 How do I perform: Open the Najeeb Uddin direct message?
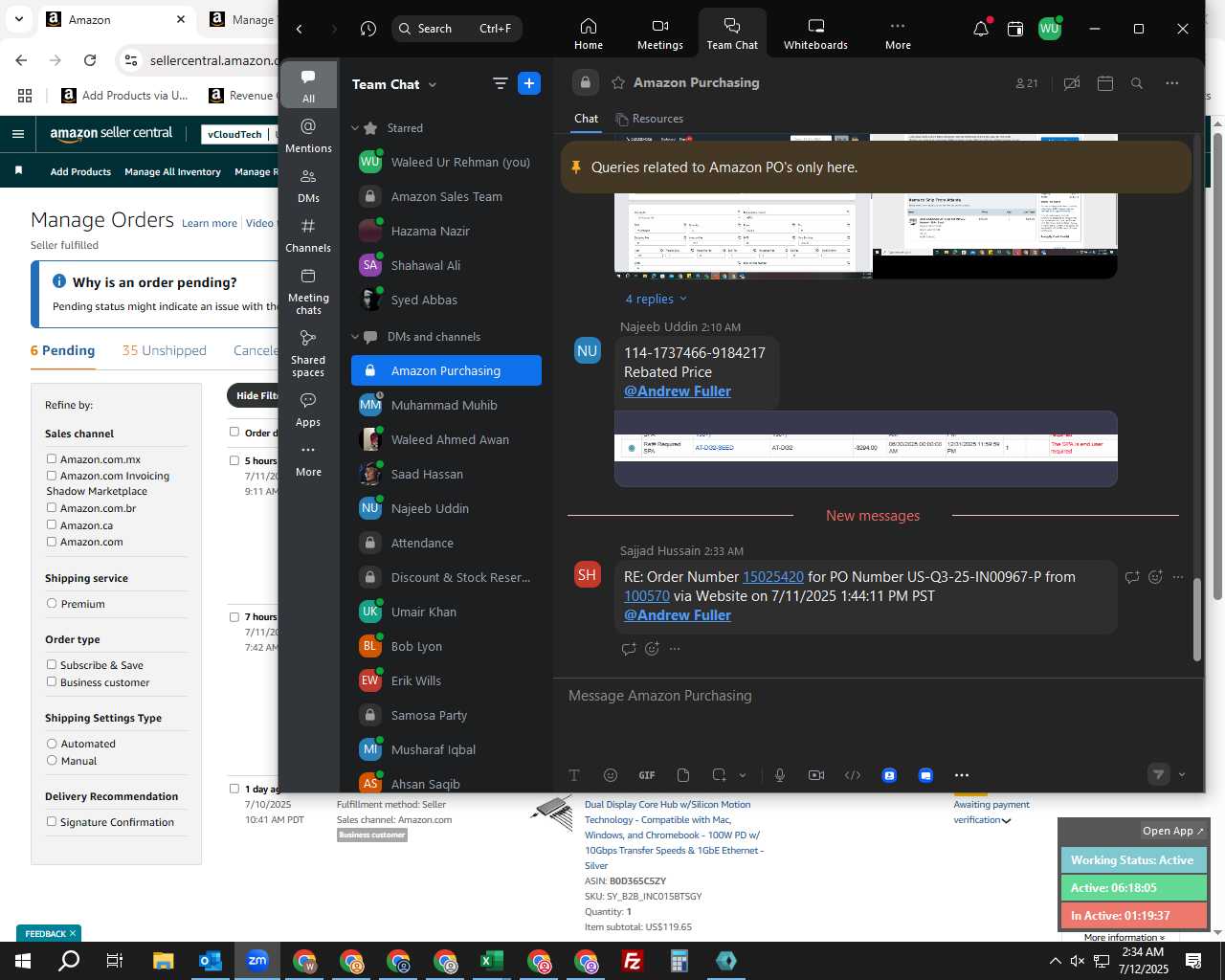pos(446,508)
